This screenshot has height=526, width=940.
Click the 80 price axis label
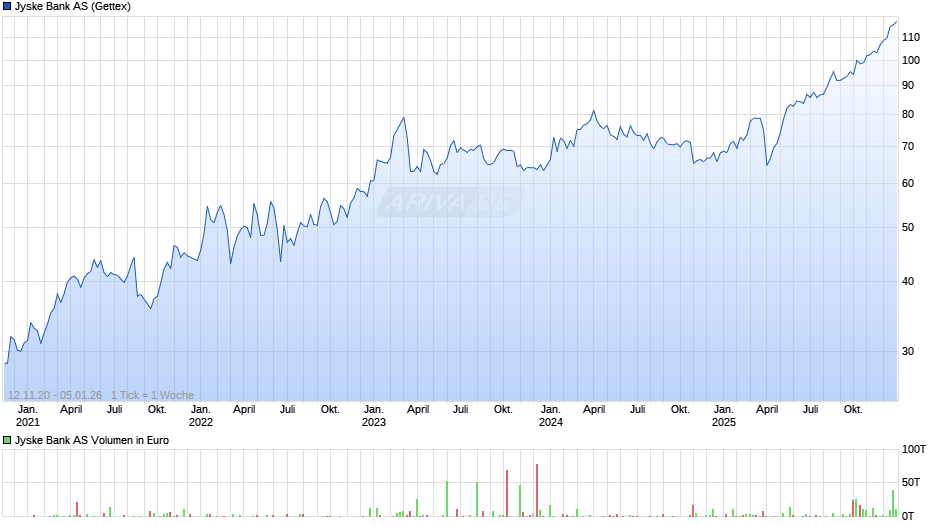(x=908, y=114)
